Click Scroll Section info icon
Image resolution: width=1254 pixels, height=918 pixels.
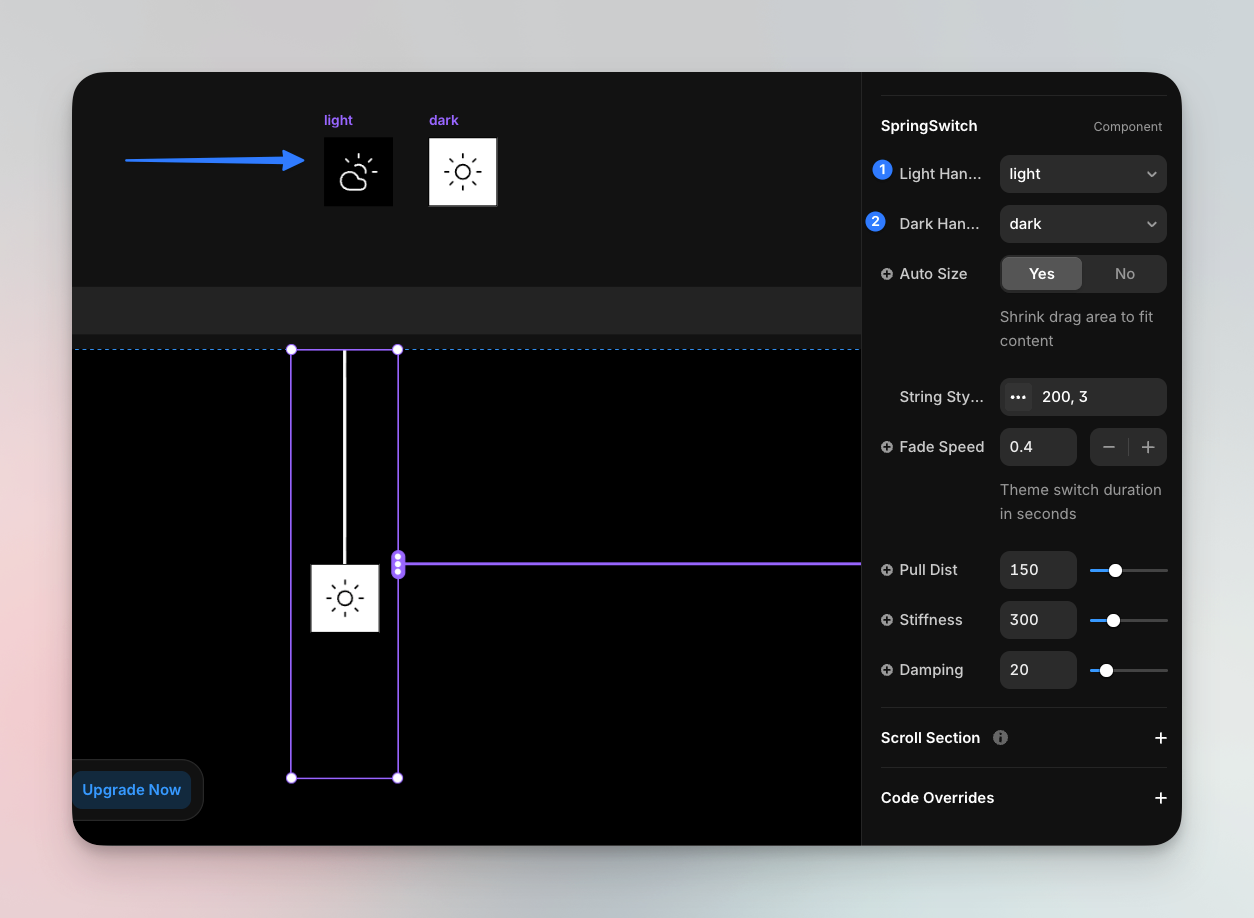coord(1000,738)
